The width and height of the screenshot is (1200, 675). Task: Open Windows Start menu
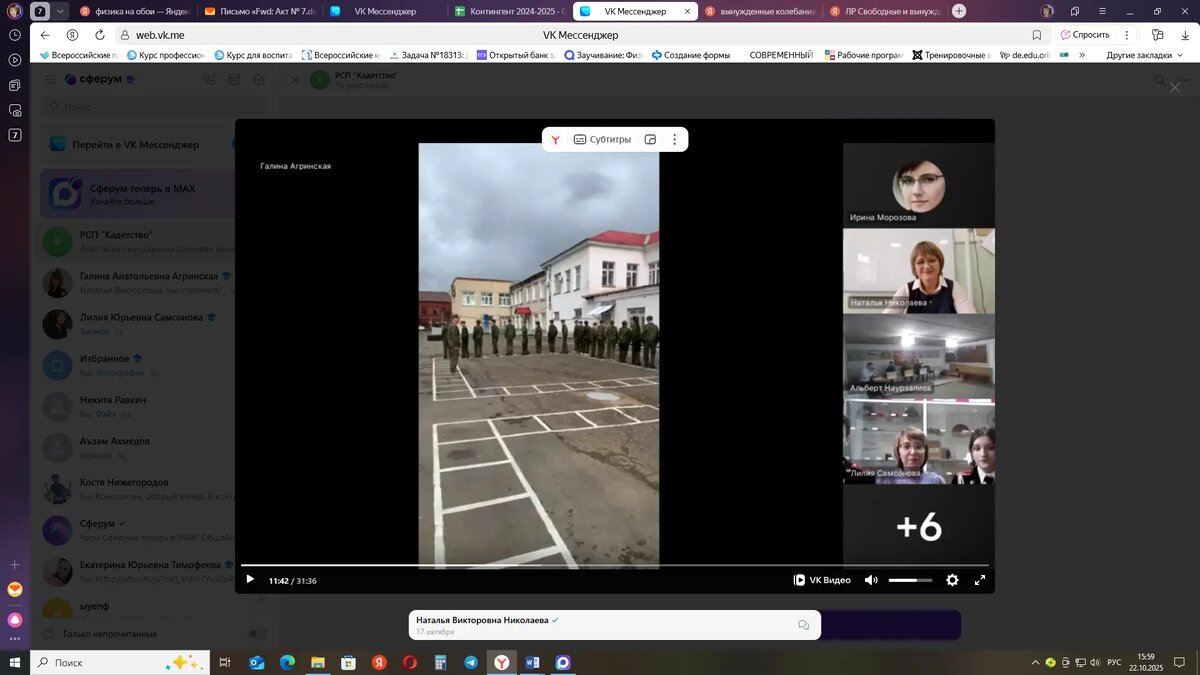[x=15, y=662]
